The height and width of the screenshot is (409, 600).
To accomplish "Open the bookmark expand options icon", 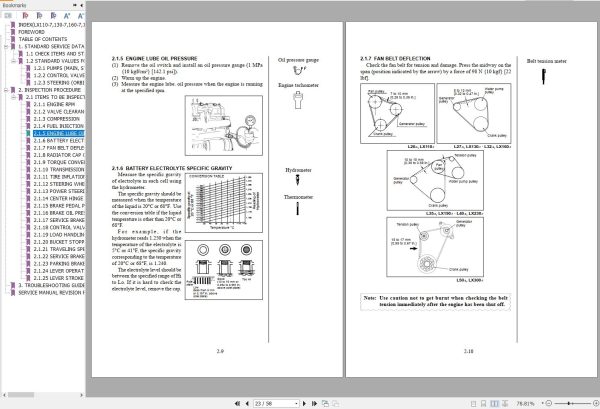I will tap(8, 16).
